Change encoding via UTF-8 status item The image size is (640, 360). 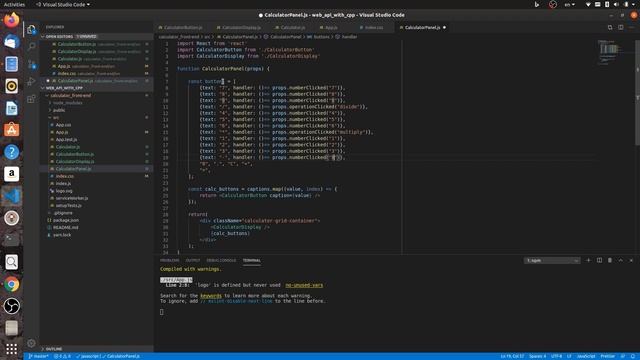tap(557, 356)
